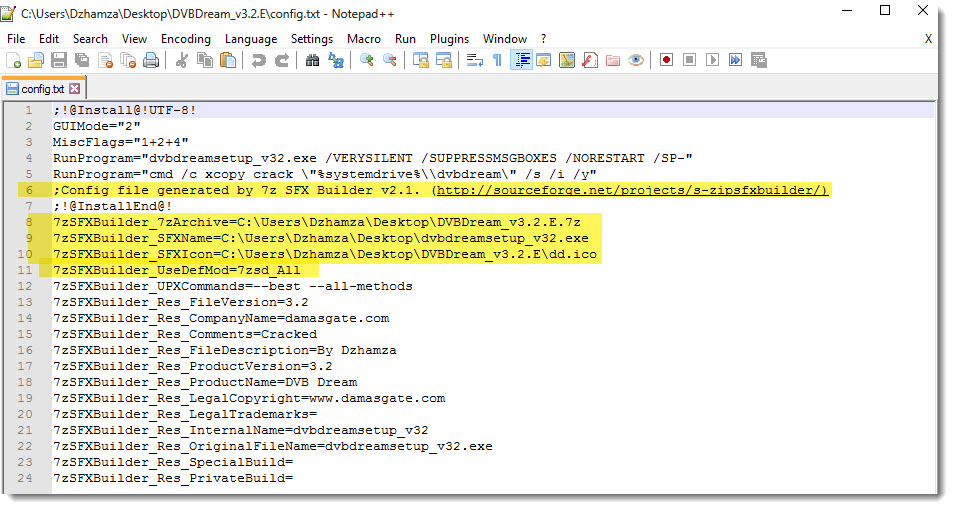Close the config.txt tab with its red X
The height and width of the screenshot is (509, 953).
click(74, 89)
